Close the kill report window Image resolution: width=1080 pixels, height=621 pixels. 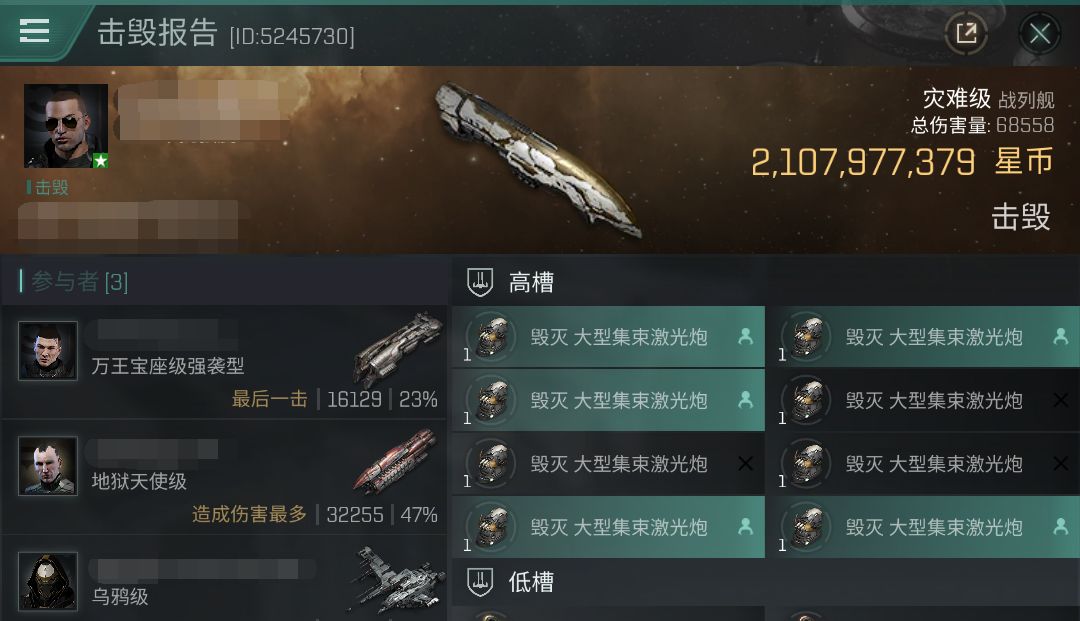pyautogui.click(x=1039, y=32)
